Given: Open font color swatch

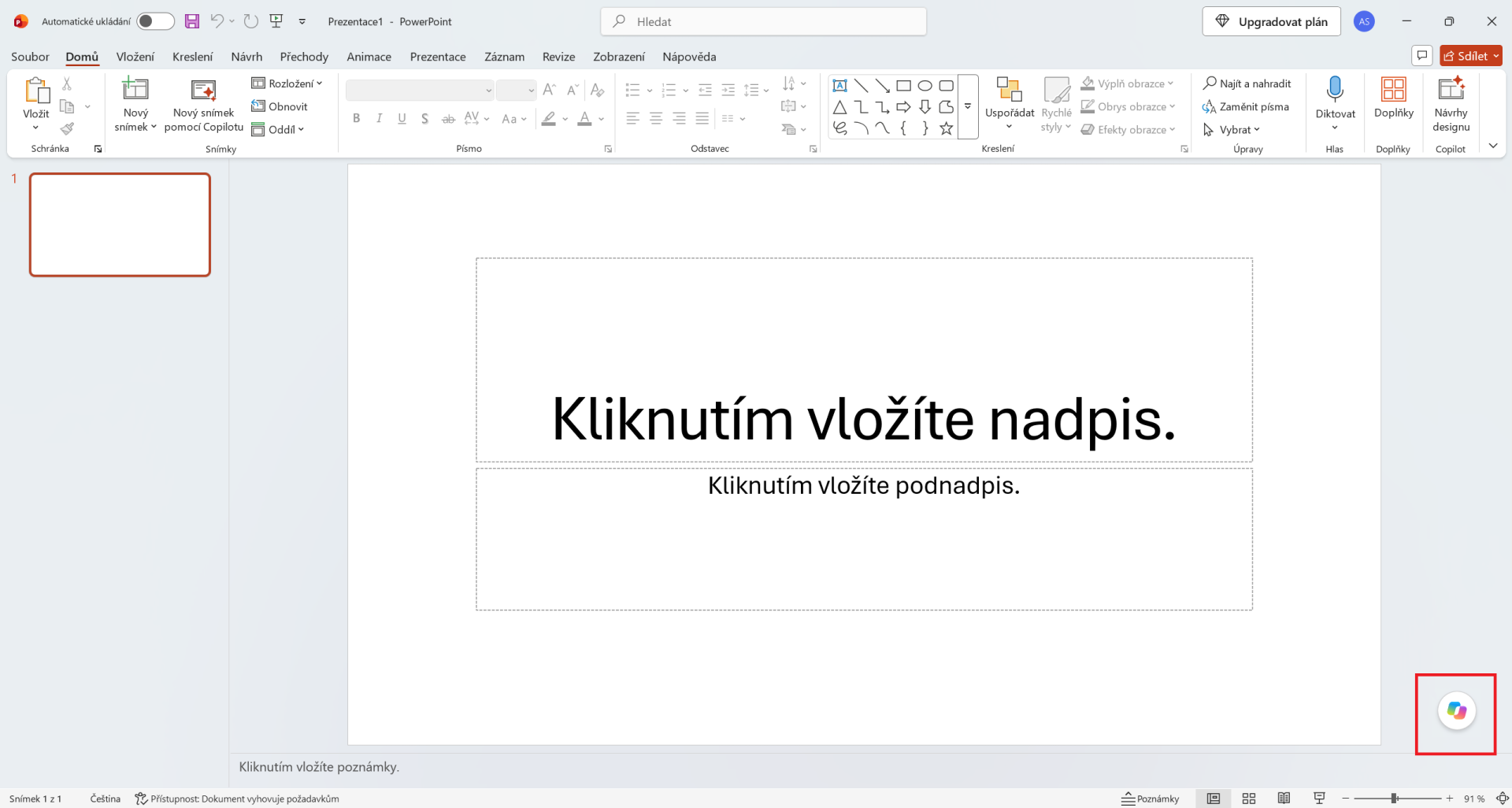Looking at the screenshot, I should (584, 119).
